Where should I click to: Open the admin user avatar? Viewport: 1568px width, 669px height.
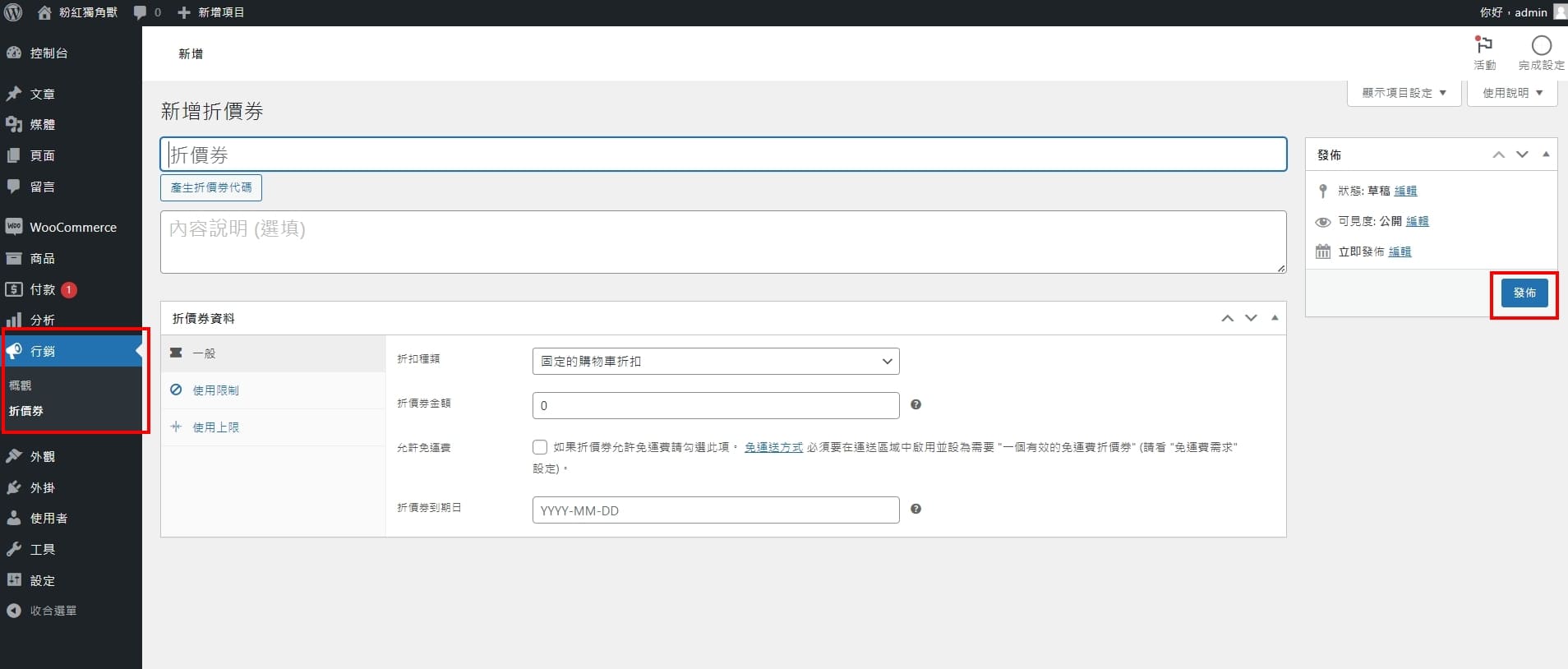1560,12
